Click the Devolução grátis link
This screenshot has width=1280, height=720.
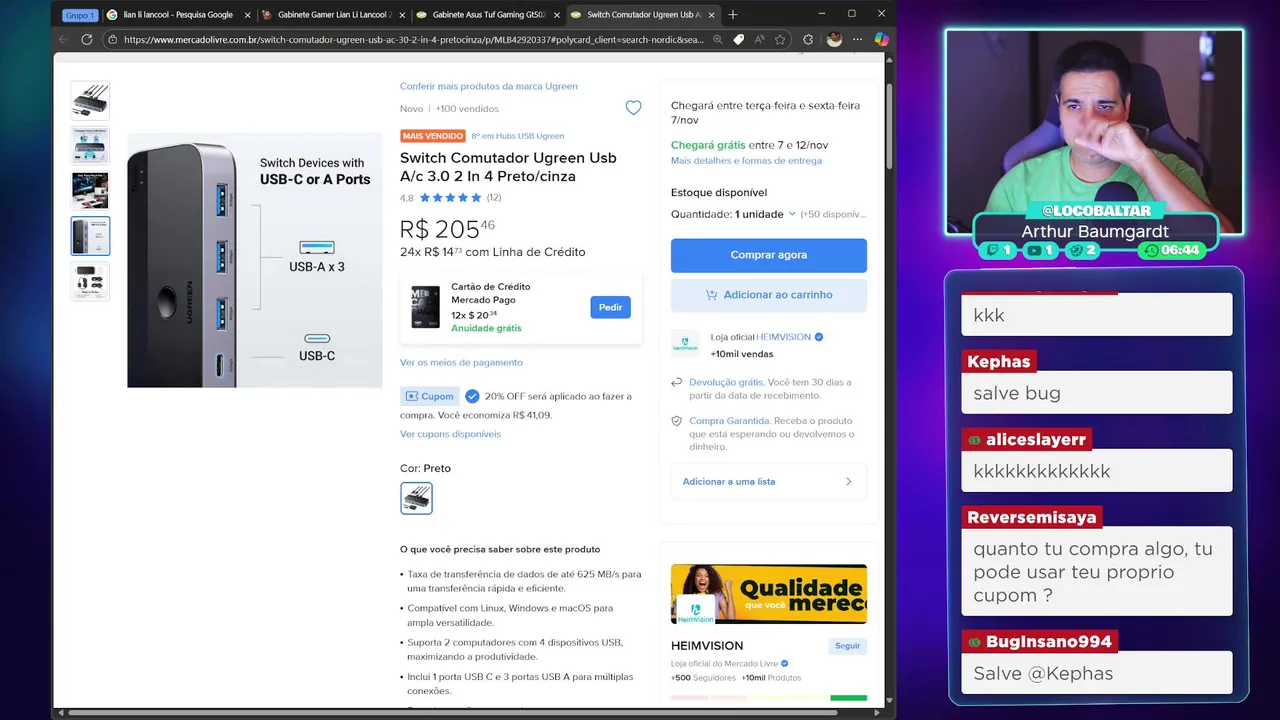[726, 382]
